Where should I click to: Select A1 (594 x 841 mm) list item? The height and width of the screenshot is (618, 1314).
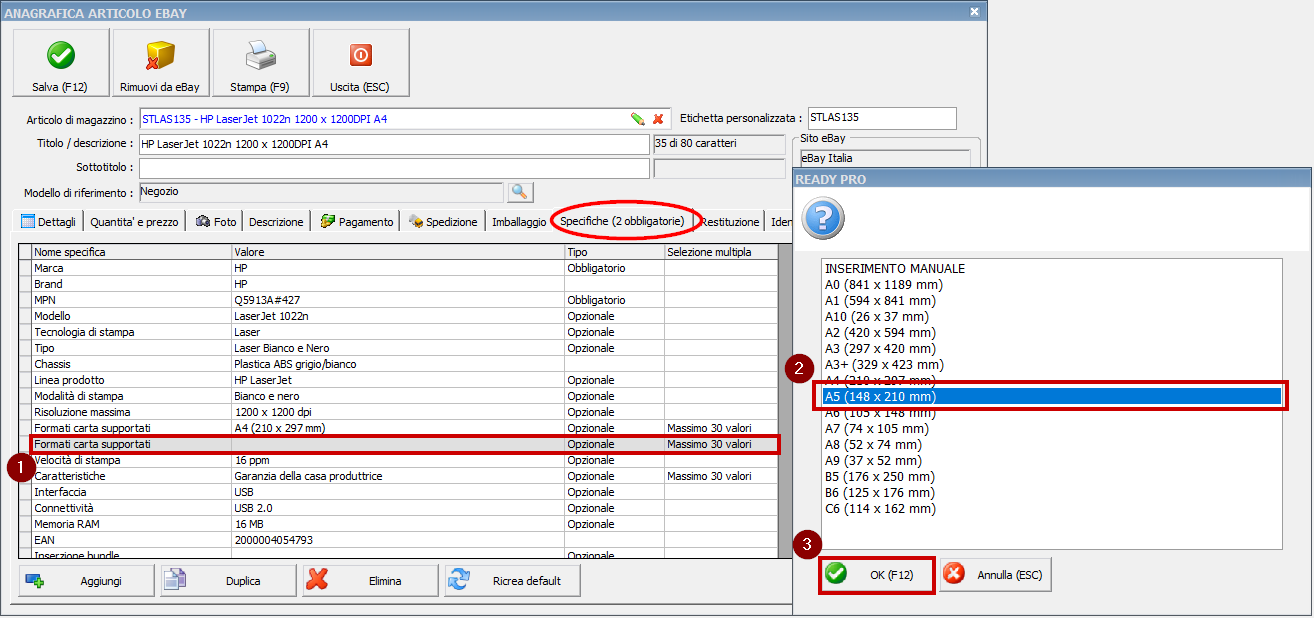pos(1050,301)
